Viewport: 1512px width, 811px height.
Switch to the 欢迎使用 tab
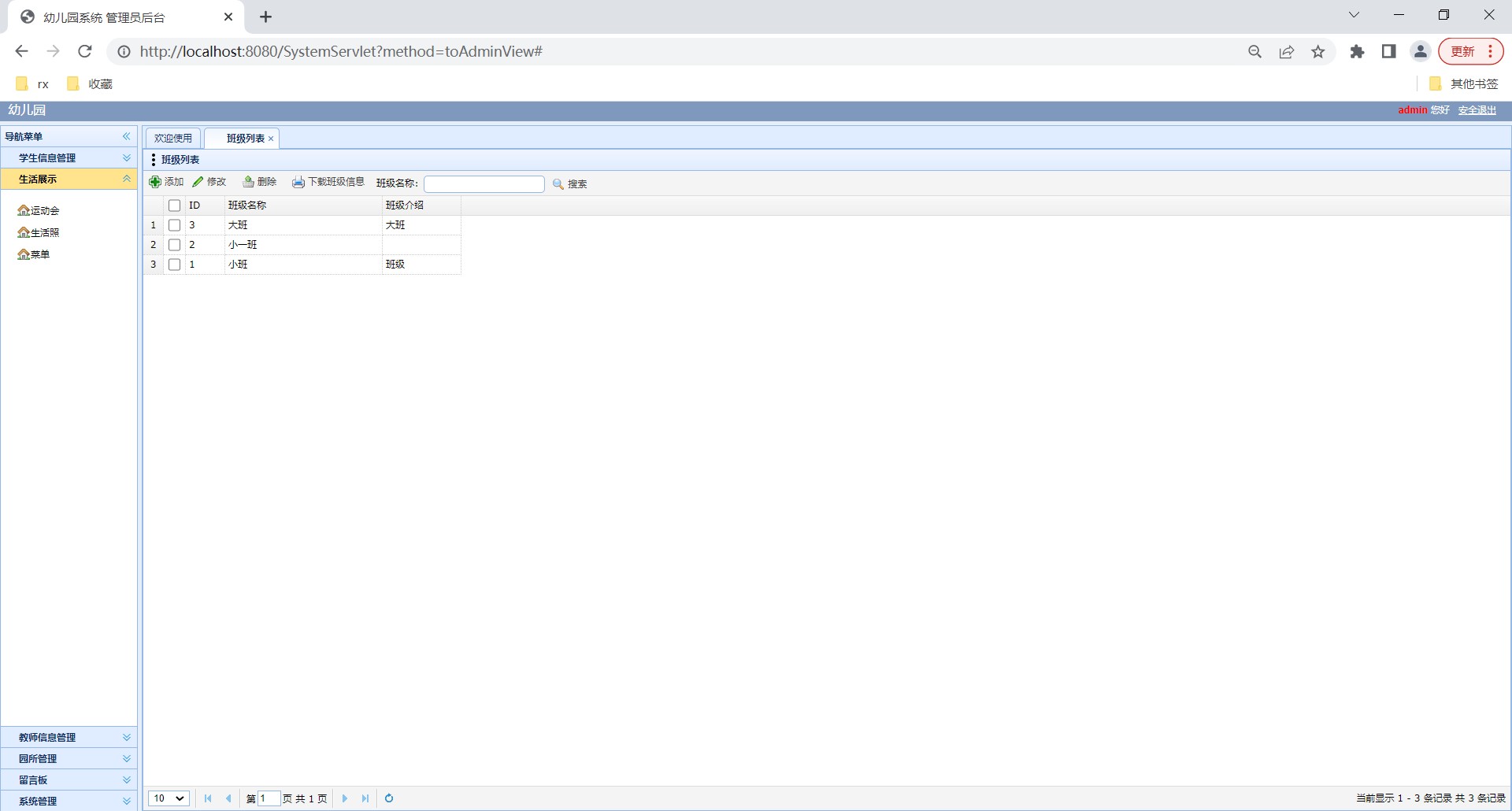(173, 139)
